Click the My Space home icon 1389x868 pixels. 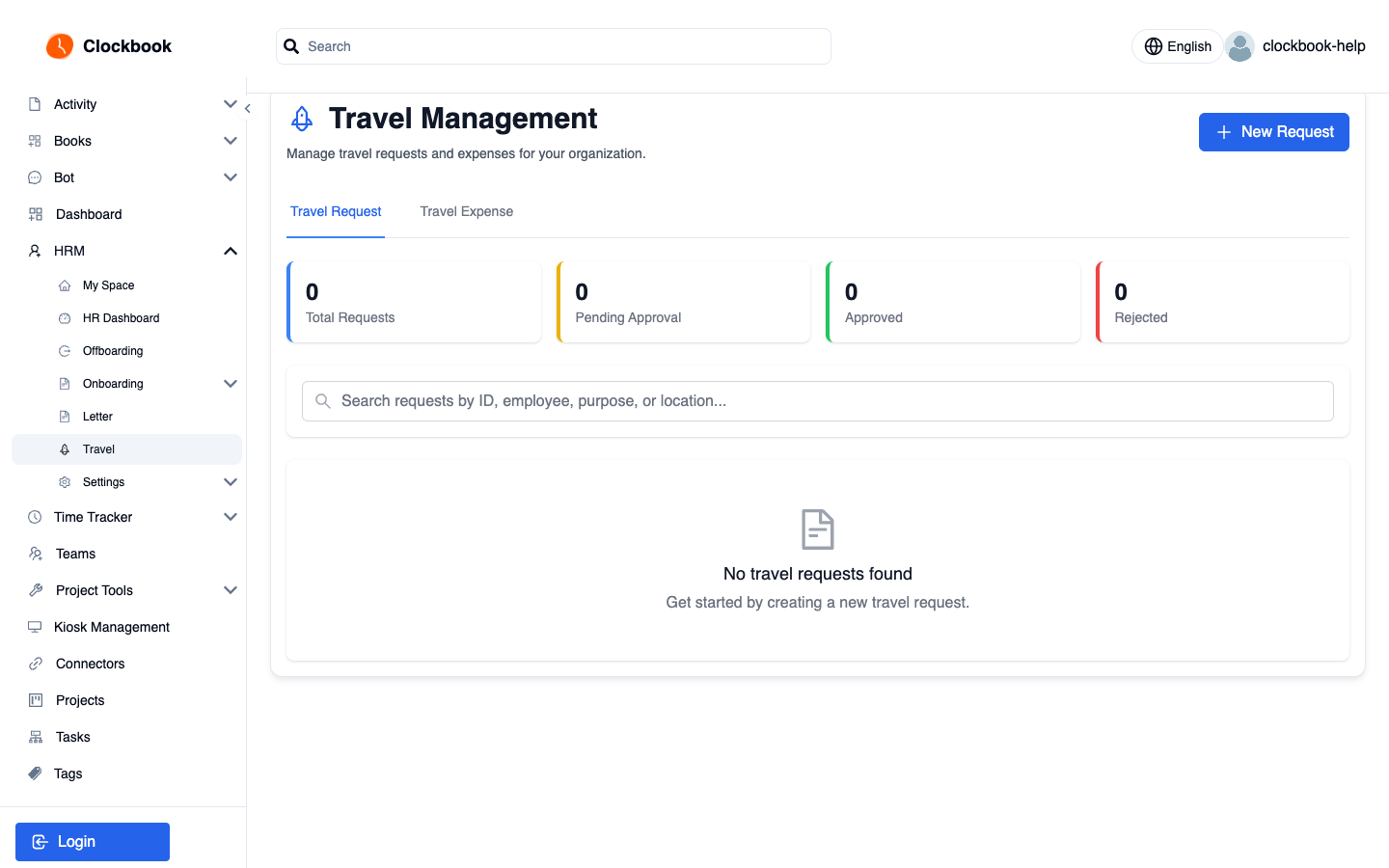65,285
